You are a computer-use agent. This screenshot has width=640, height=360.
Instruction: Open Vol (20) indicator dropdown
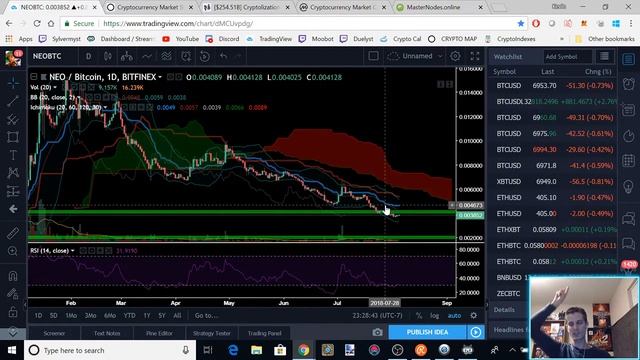point(55,87)
